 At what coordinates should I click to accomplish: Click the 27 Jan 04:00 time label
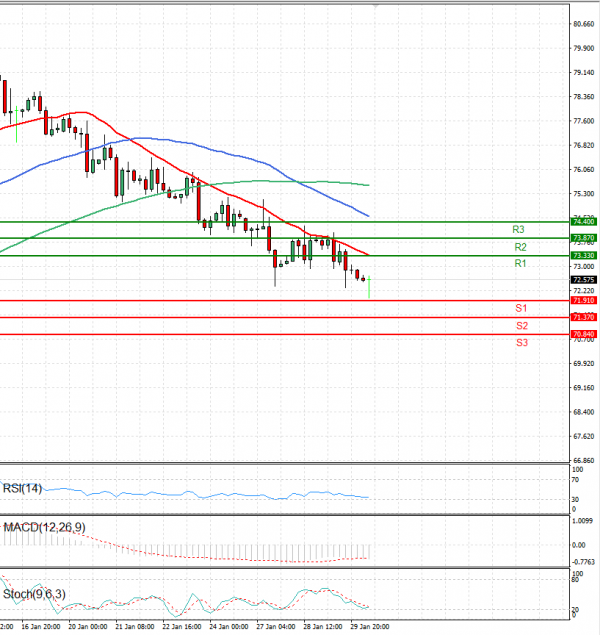[276, 627]
